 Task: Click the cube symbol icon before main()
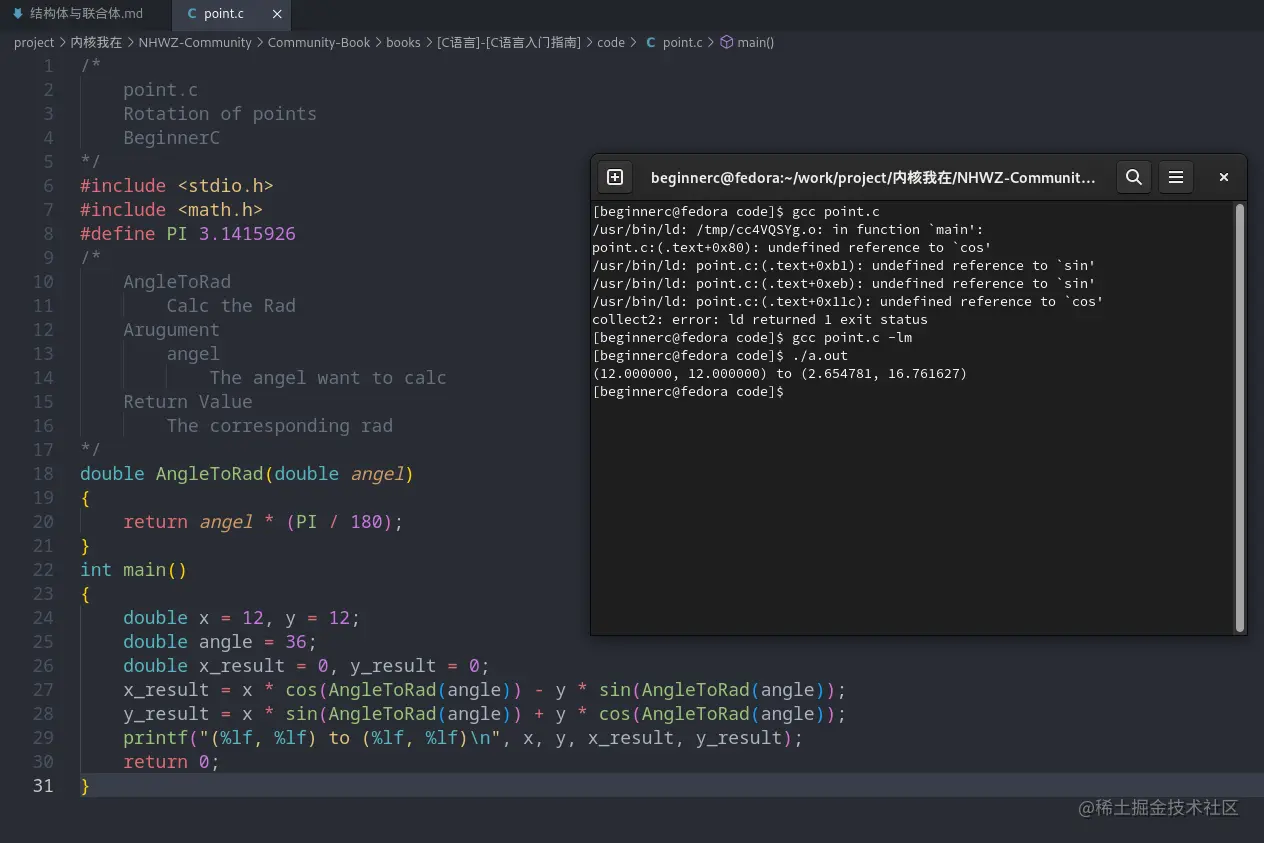(x=727, y=42)
